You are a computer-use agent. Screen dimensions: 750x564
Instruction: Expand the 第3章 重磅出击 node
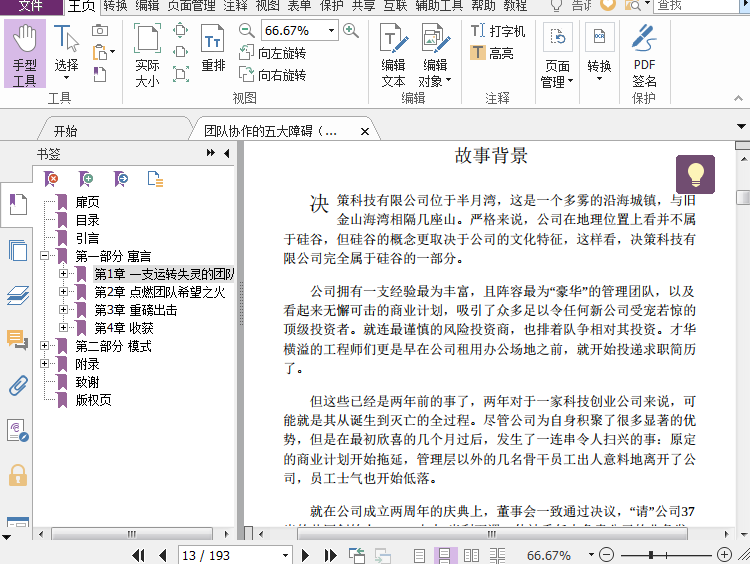[63, 310]
